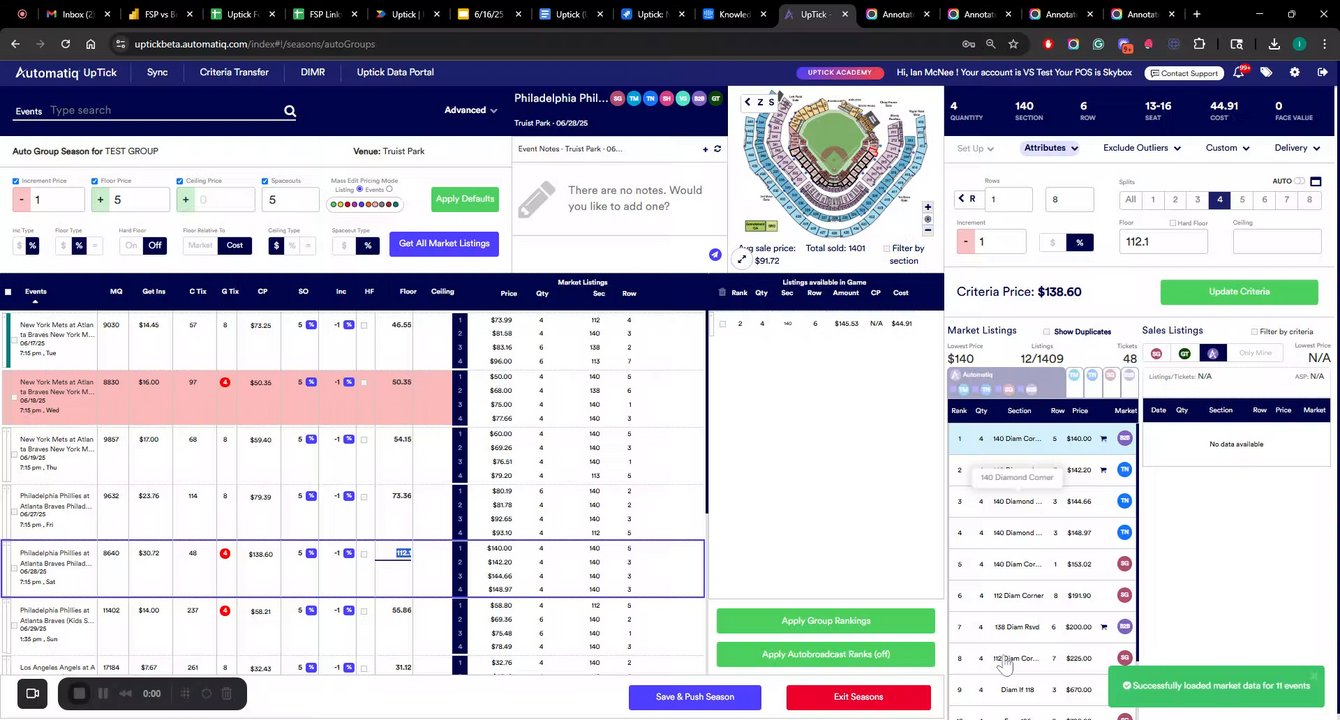Click the TN market badge on $142.20 listing
The image size is (1340, 720).
(1125, 469)
